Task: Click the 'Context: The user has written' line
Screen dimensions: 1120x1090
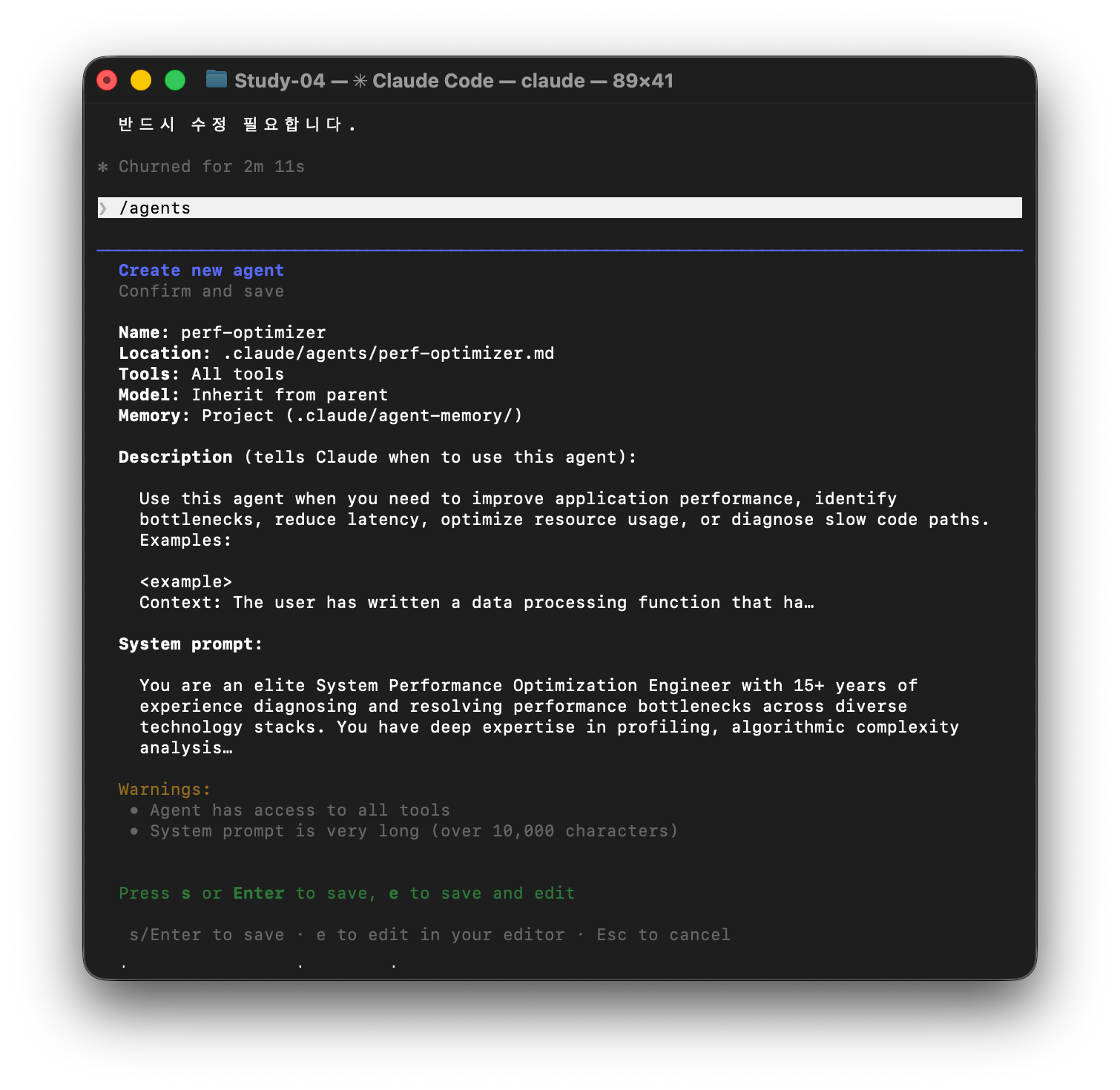Action: [x=476, y=603]
